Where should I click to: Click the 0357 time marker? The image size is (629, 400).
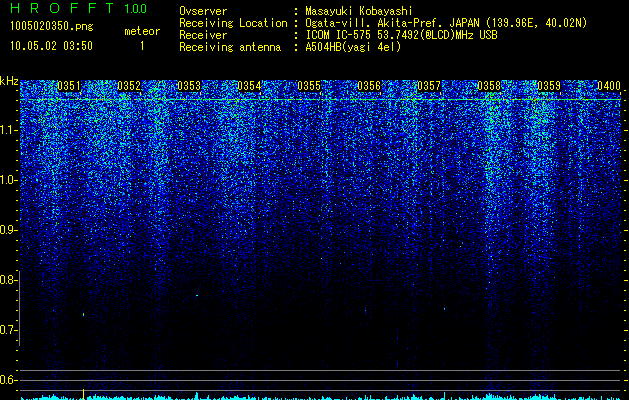point(429,86)
